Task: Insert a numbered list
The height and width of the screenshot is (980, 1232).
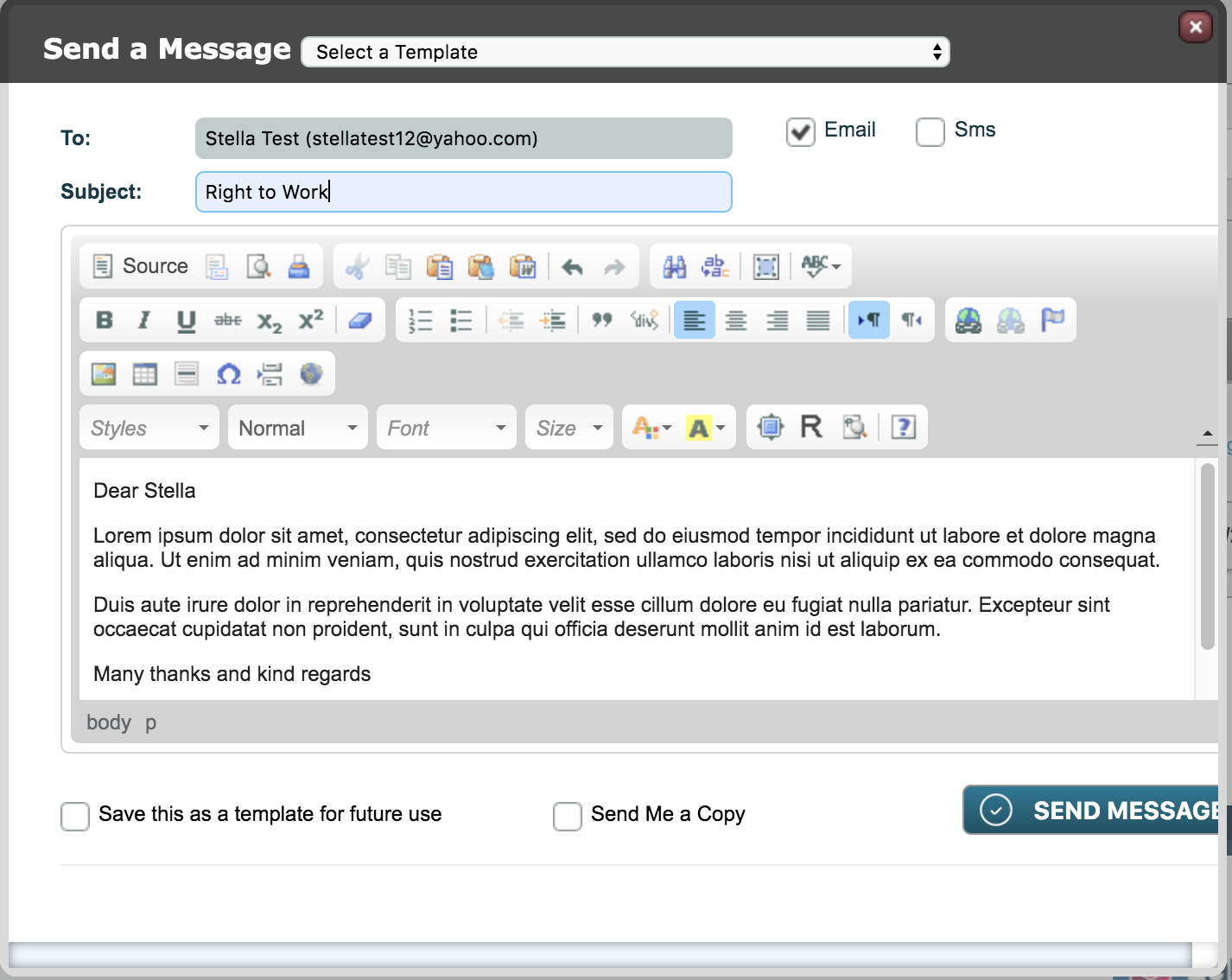Action: [x=421, y=320]
